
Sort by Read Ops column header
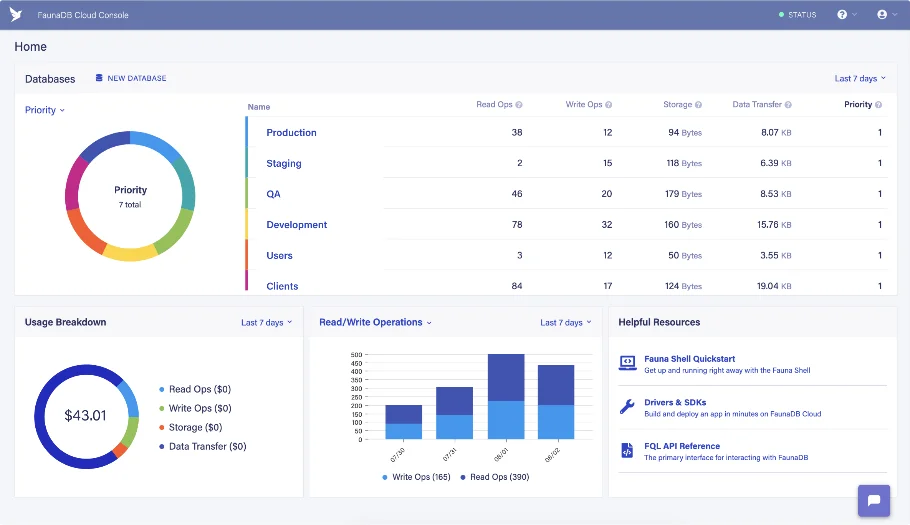point(494,104)
